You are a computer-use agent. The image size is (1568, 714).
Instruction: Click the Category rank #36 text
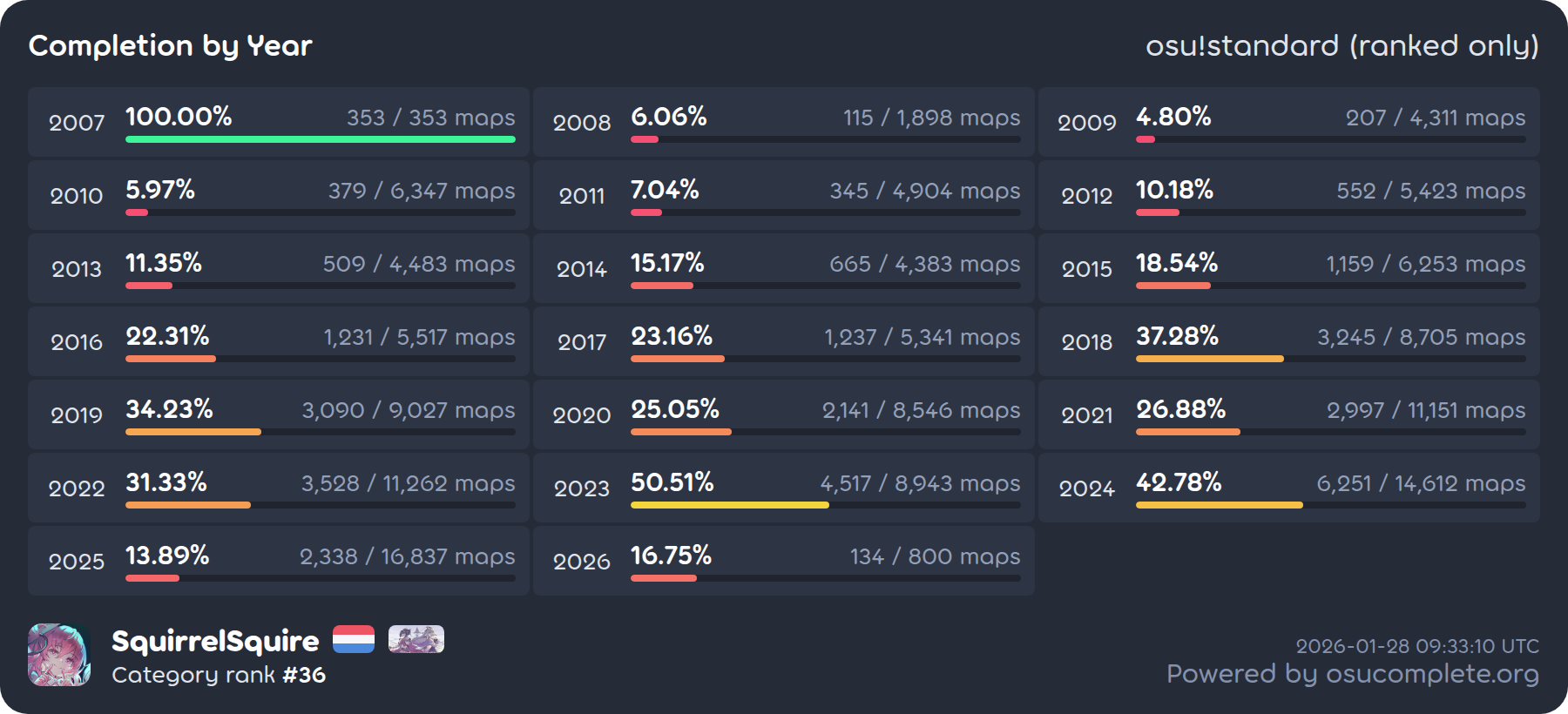pyautogui.click(x=219, y=675)
